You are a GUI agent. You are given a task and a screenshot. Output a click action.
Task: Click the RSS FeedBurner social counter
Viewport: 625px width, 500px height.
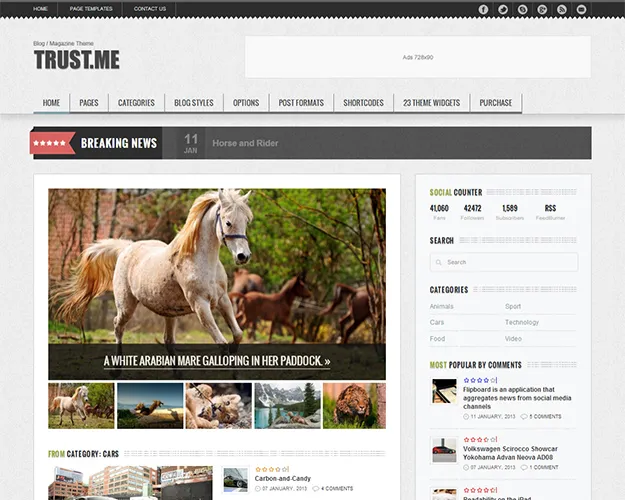click(550, 212)
